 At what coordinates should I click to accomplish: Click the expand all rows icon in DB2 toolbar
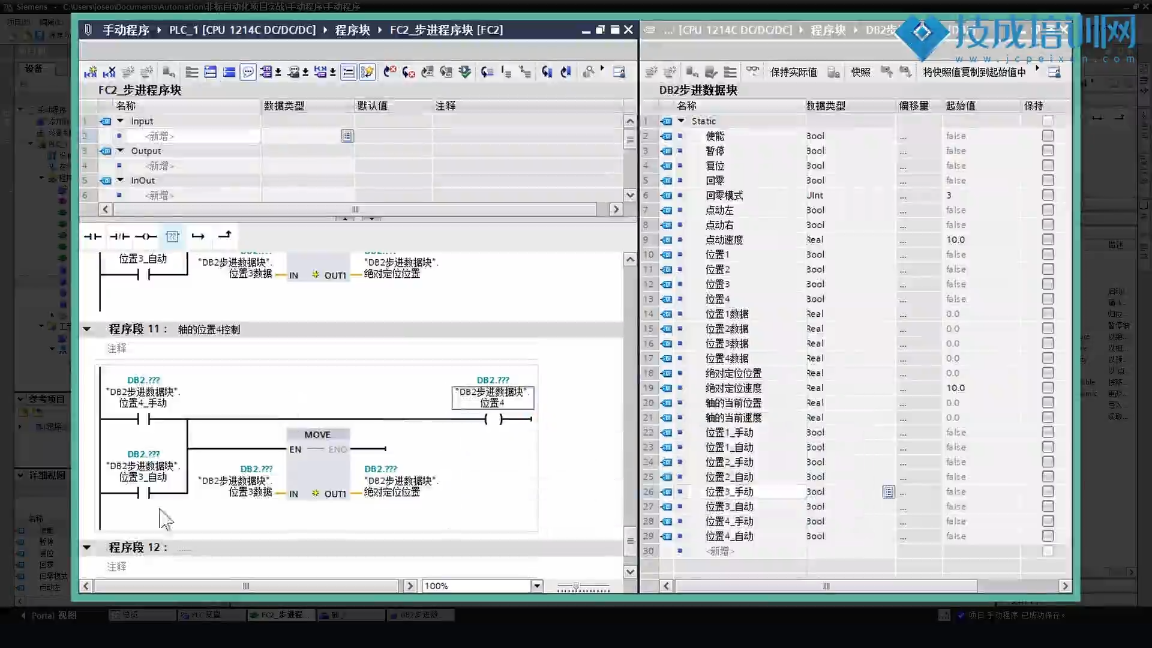(x=730, y=72)
